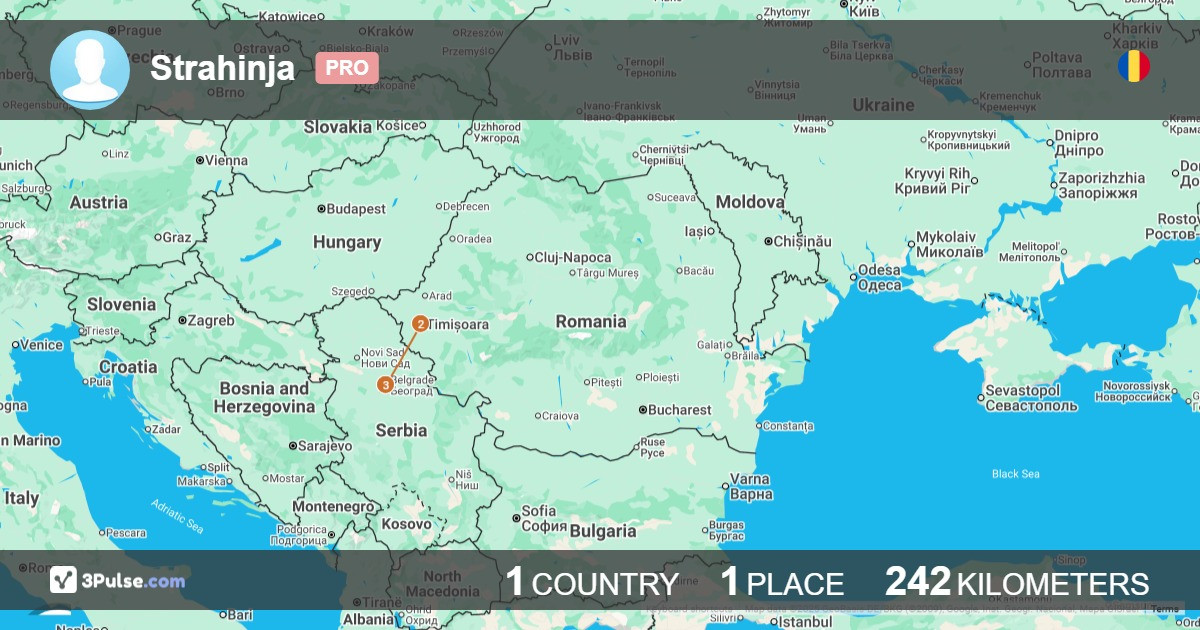The width and height of the screenshot is (1200, 630).
Task: Click the user profile avatar
Action: (x=90, y=69)
